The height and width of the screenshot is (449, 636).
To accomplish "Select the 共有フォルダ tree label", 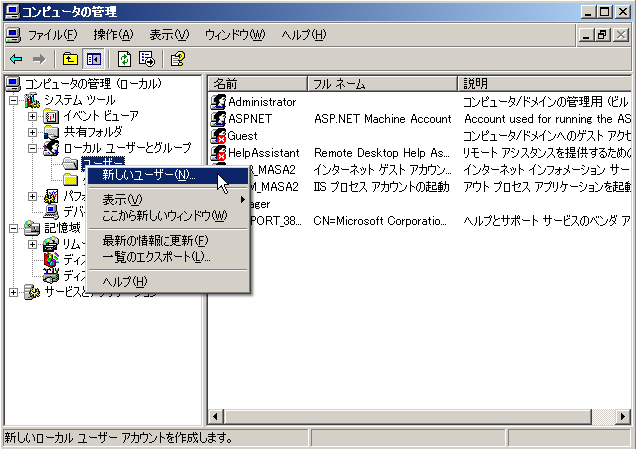I will (93, 132).
